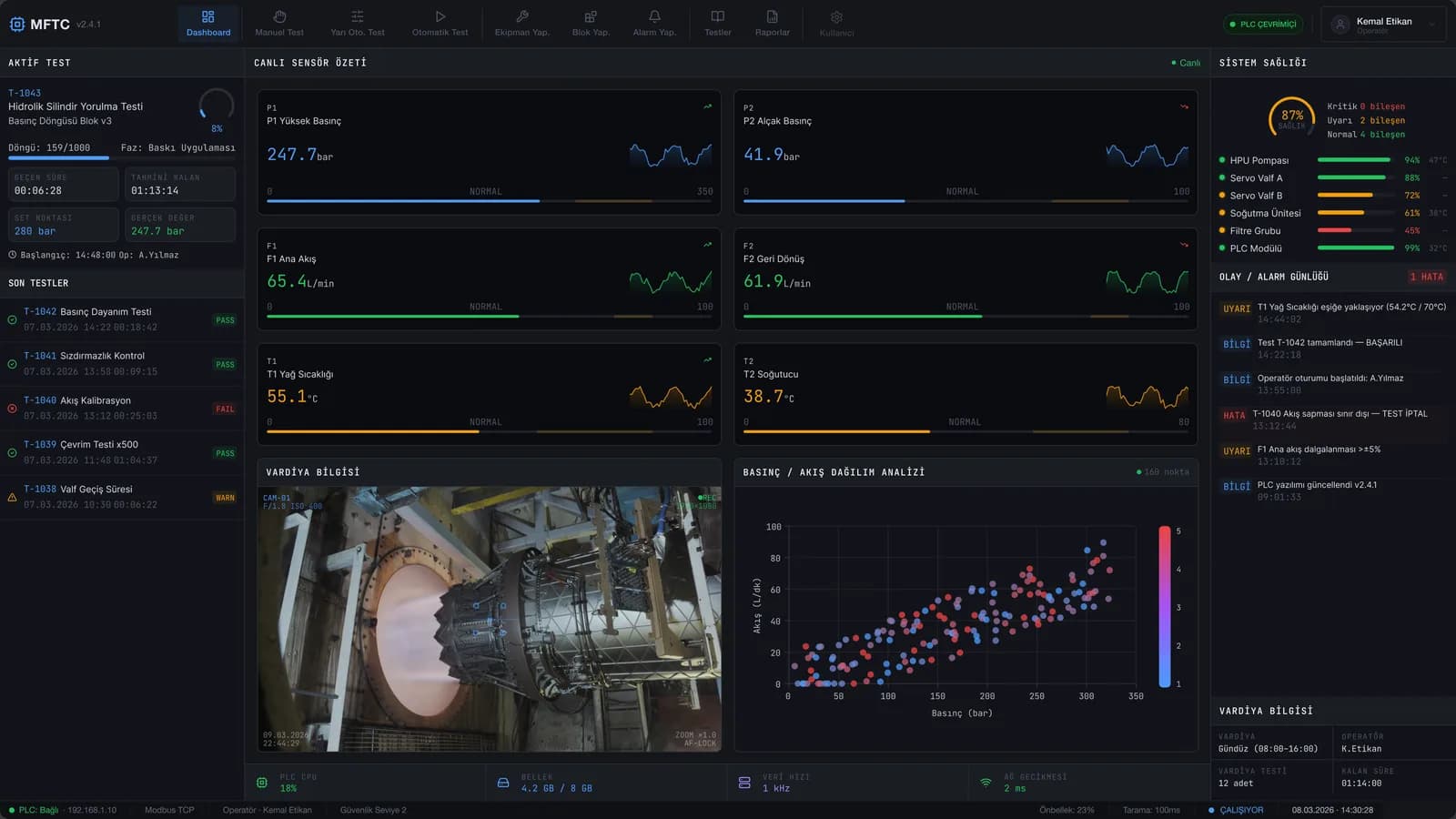Click the Bellek memory icon

click(503, 783)
